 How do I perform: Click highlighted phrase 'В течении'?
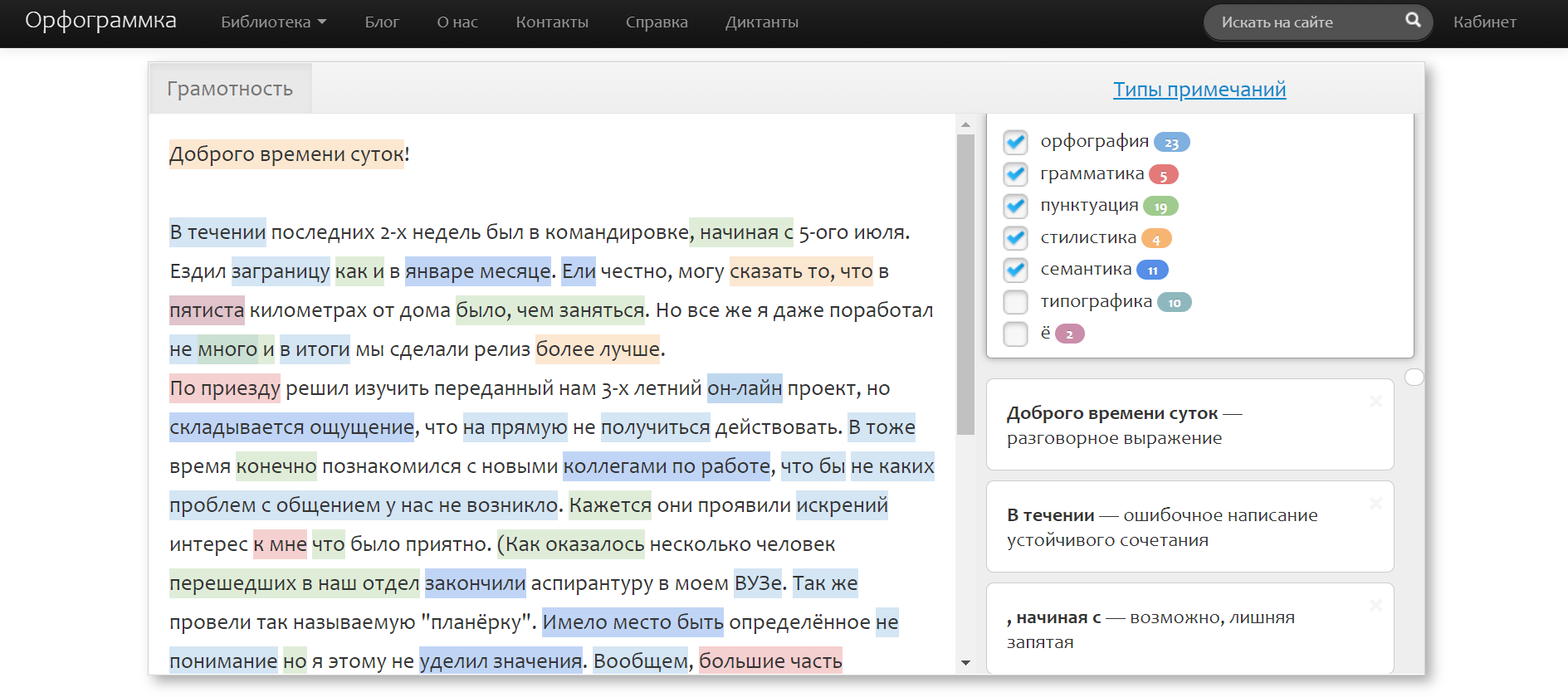217,232
